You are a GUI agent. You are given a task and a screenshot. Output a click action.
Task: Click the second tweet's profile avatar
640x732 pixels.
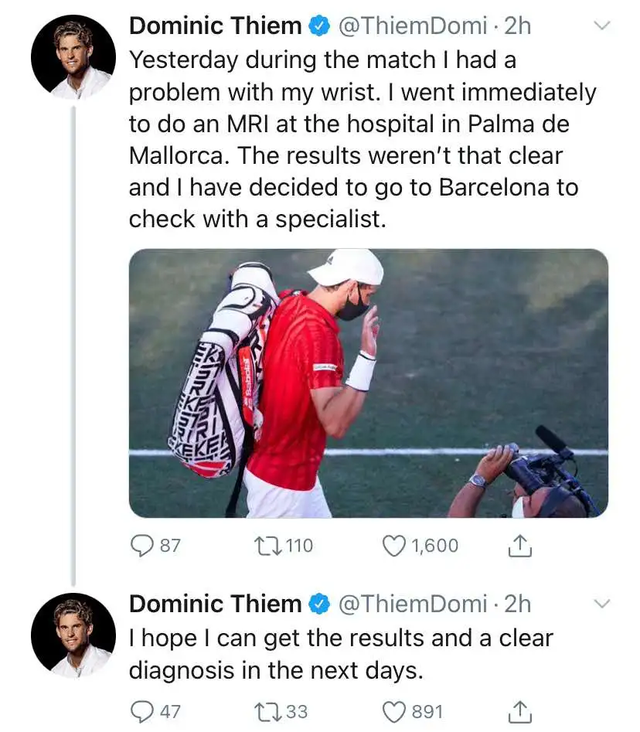(x=74, y=634)
